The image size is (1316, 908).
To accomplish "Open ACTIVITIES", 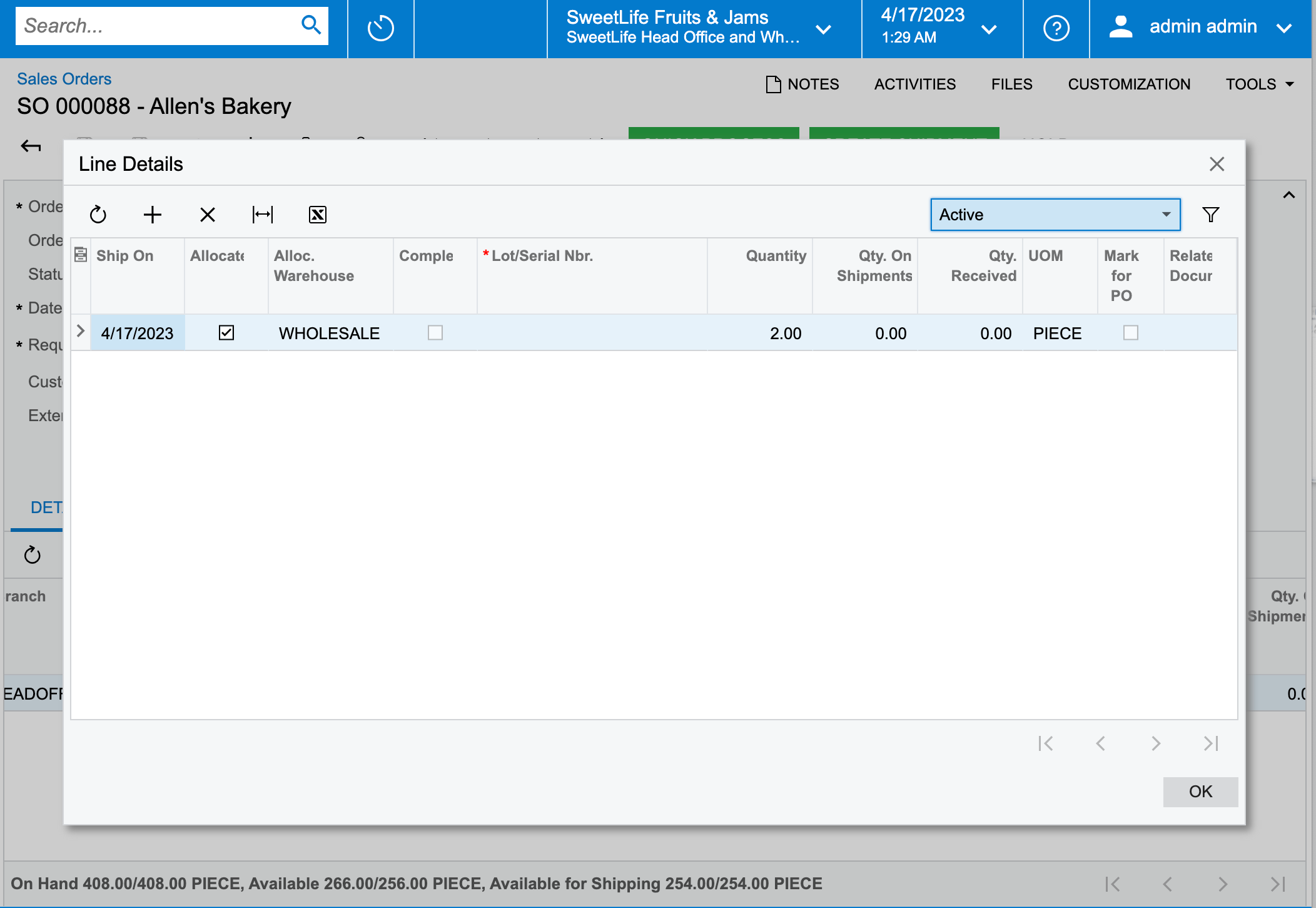I will click(915, 84).
